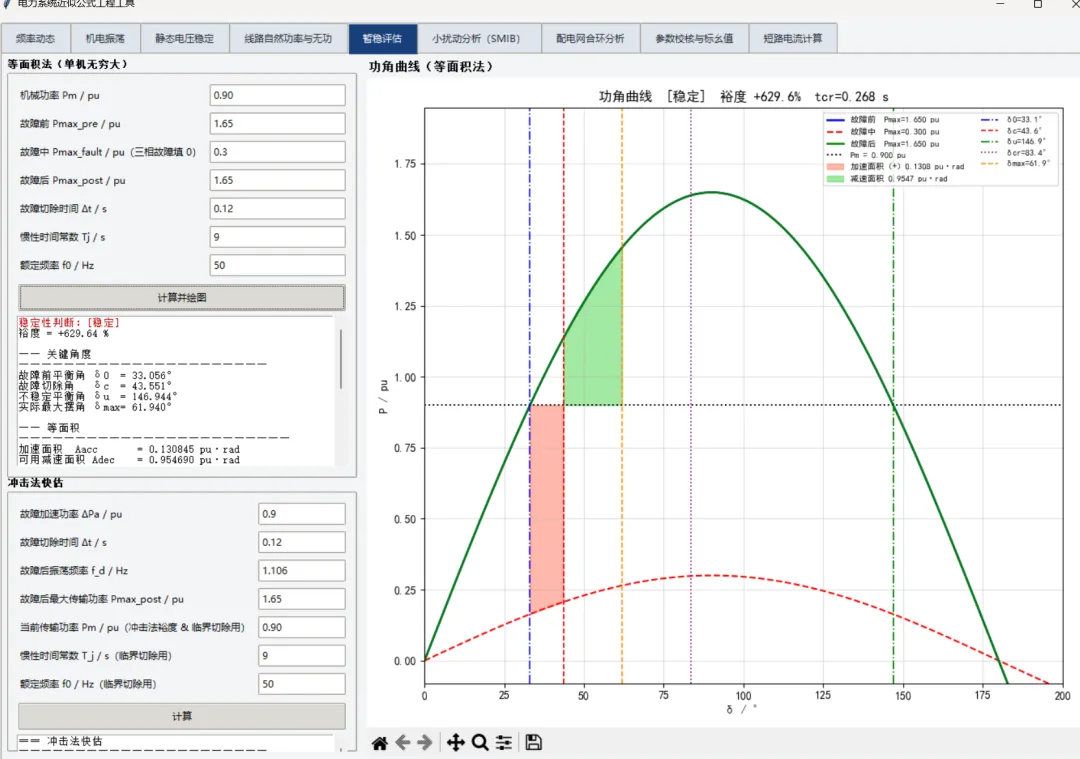Click the 故障前 Pmax_pre input field

[x=278, y=123]
